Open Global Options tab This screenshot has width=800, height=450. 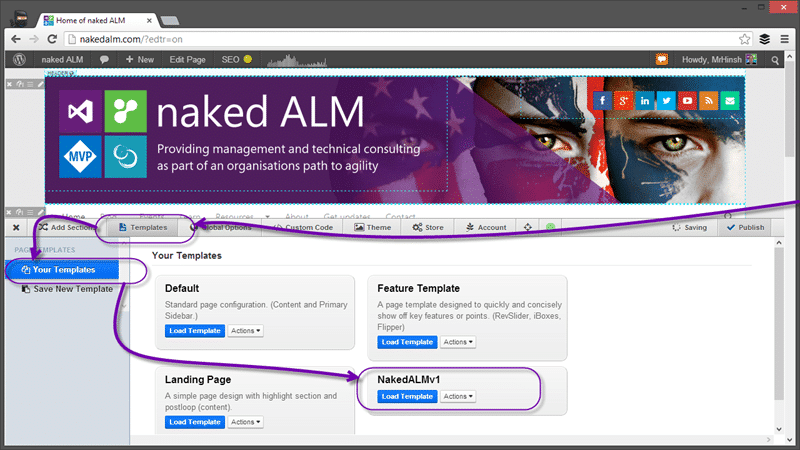(220, 227)
